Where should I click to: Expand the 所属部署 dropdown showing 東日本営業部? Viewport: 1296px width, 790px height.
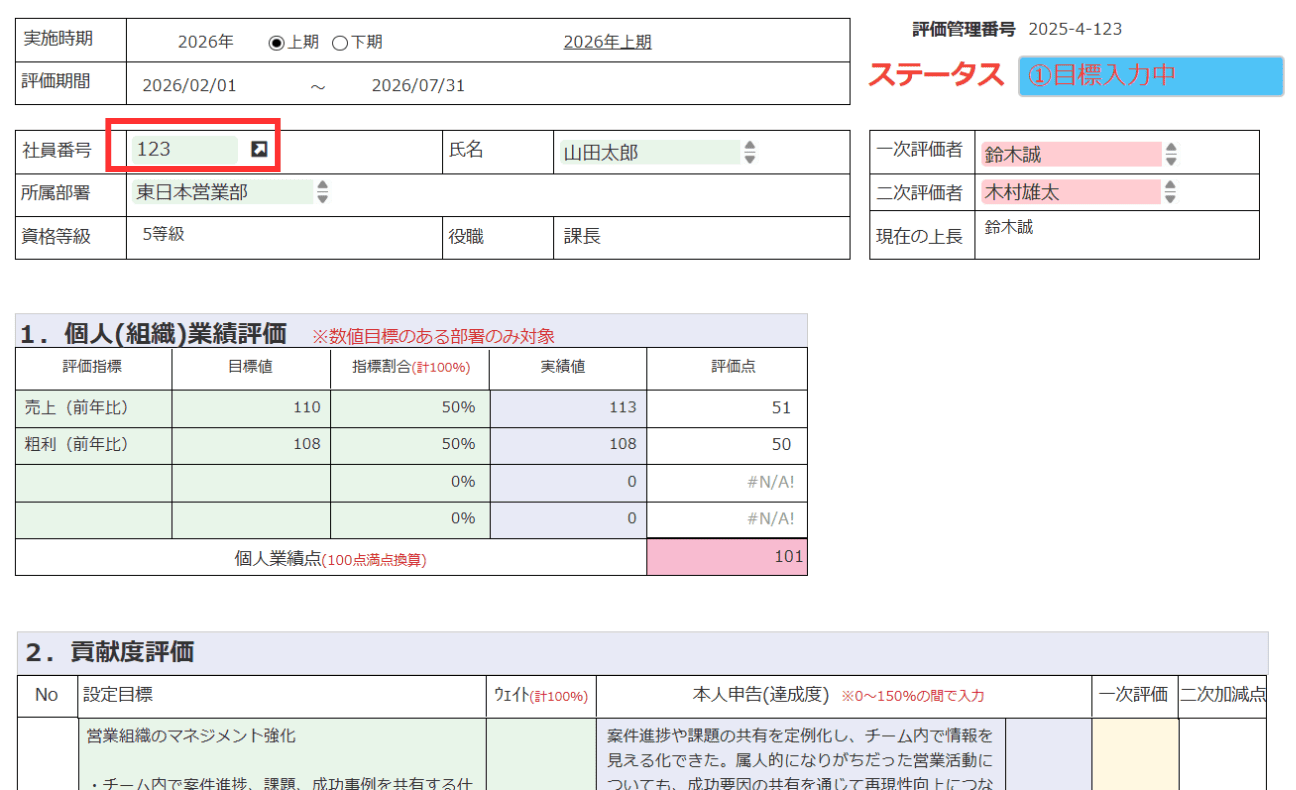[x=230, y=192]
